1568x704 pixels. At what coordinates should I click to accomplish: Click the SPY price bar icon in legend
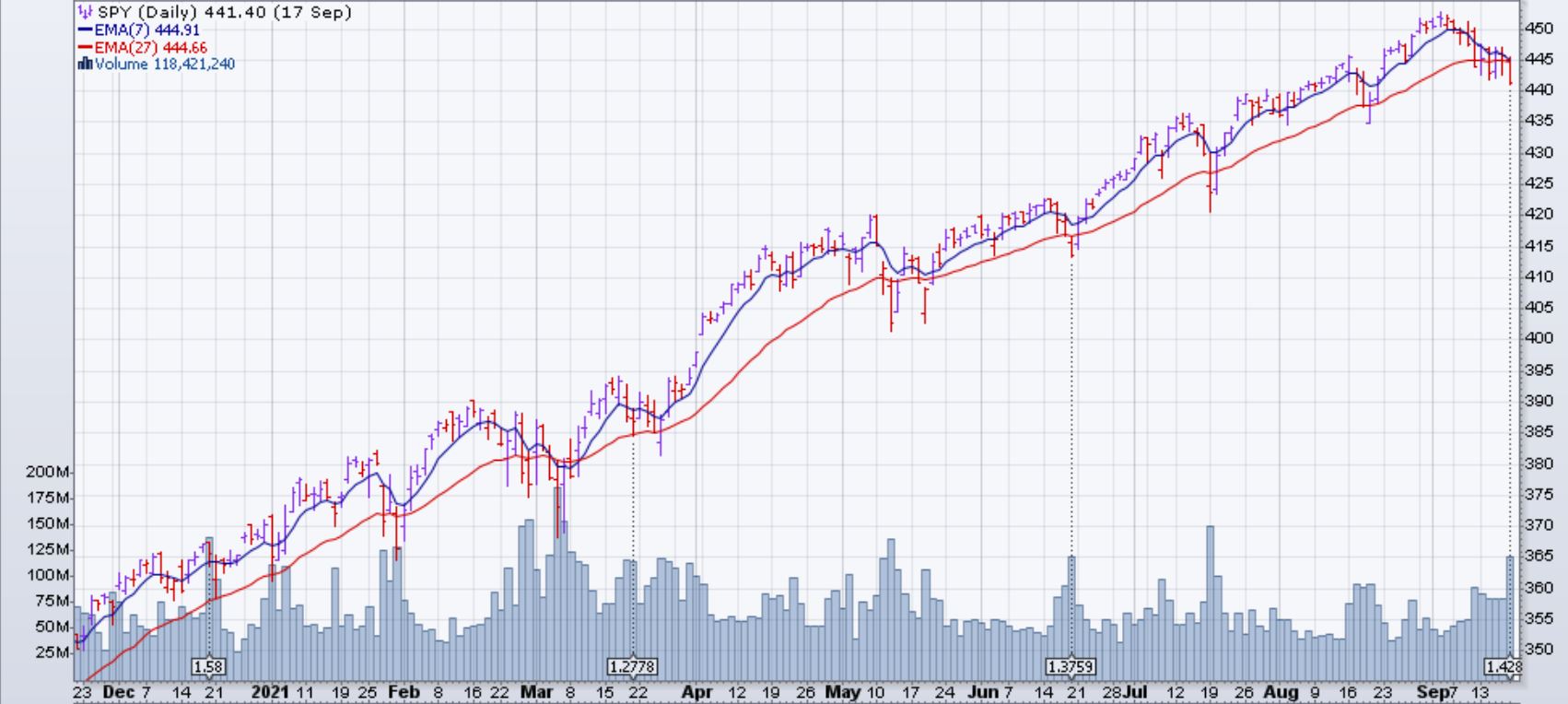pos(86,13)
